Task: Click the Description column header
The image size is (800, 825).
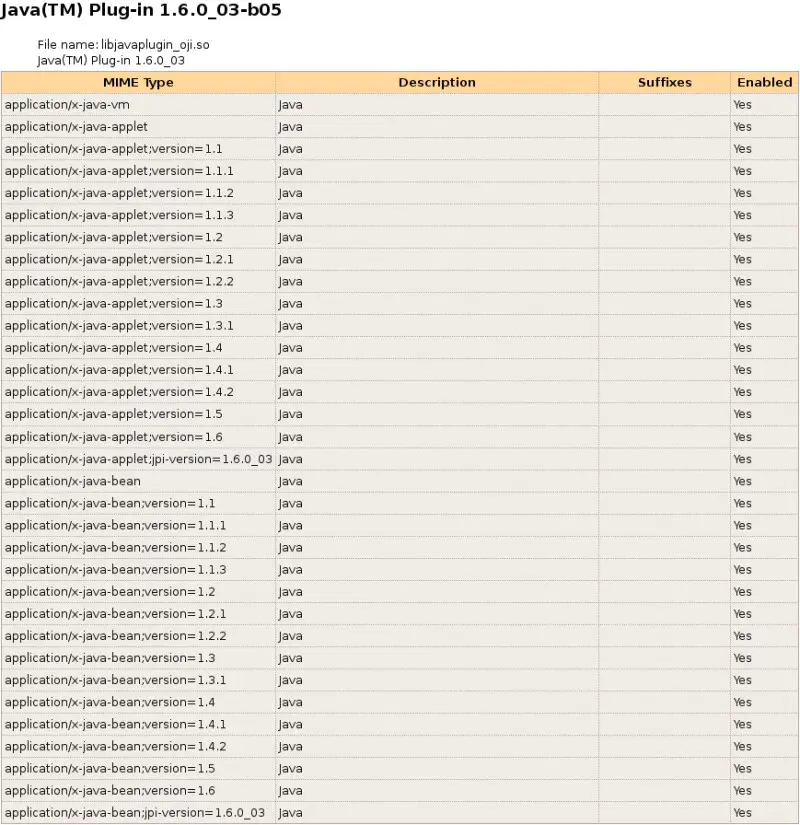Action: (x=437, y=83)
